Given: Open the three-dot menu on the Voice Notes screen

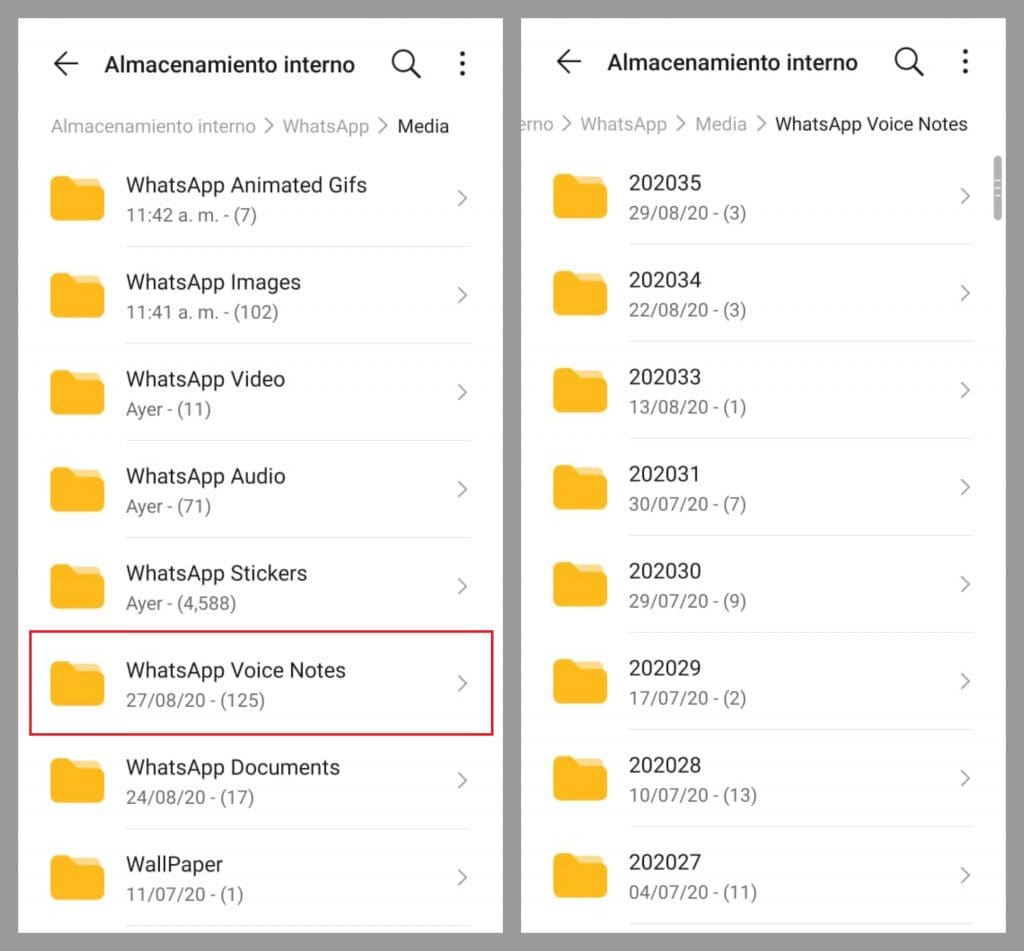Looking at the screenshot, I should coord(965,61).
